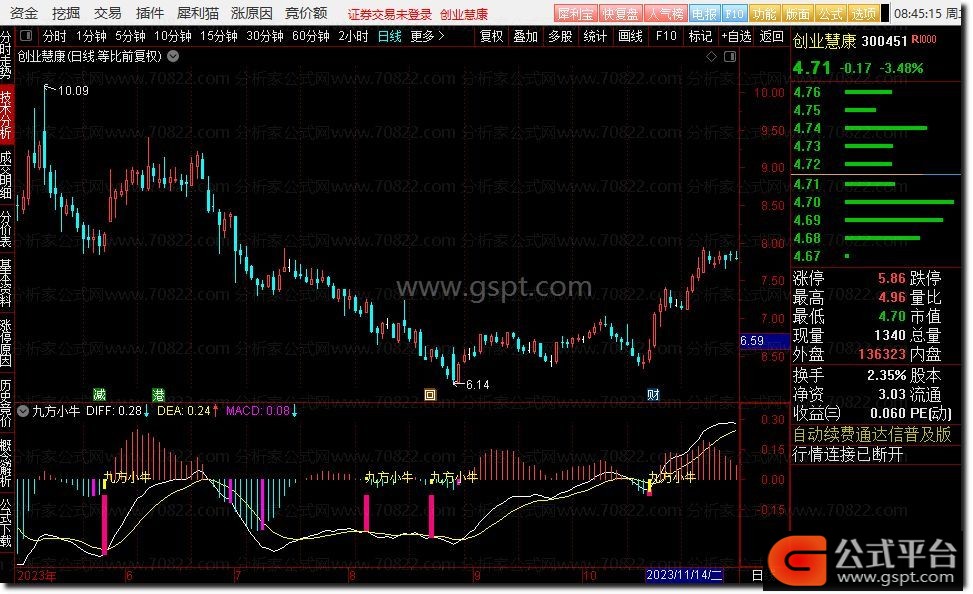Image resolution: width=973 pixels, height=594 pixels.
Task: Click the 返回 back button
Action: click(x=771, y=36)
